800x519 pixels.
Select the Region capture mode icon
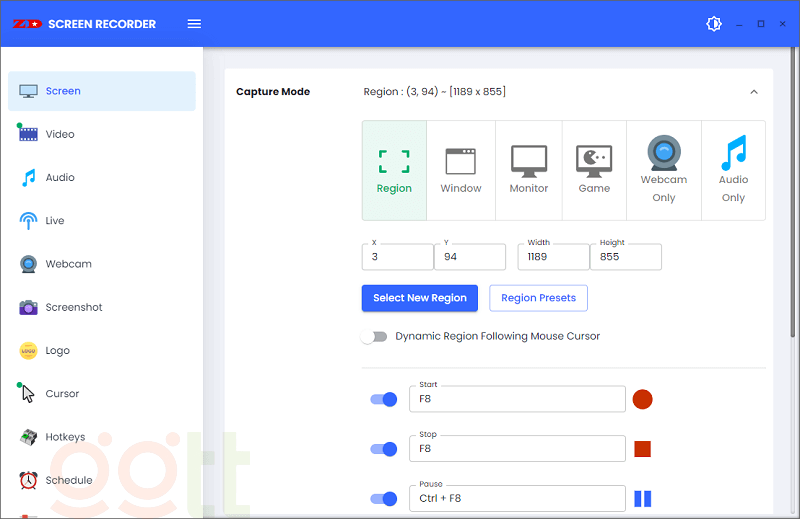point(394,170)
